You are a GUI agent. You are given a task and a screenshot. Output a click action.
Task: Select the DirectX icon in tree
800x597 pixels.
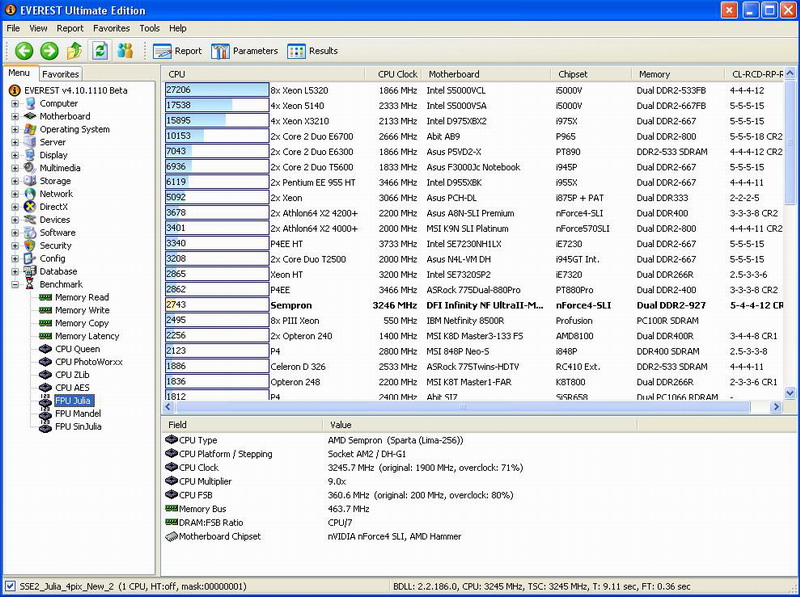[x=30, y=207]
